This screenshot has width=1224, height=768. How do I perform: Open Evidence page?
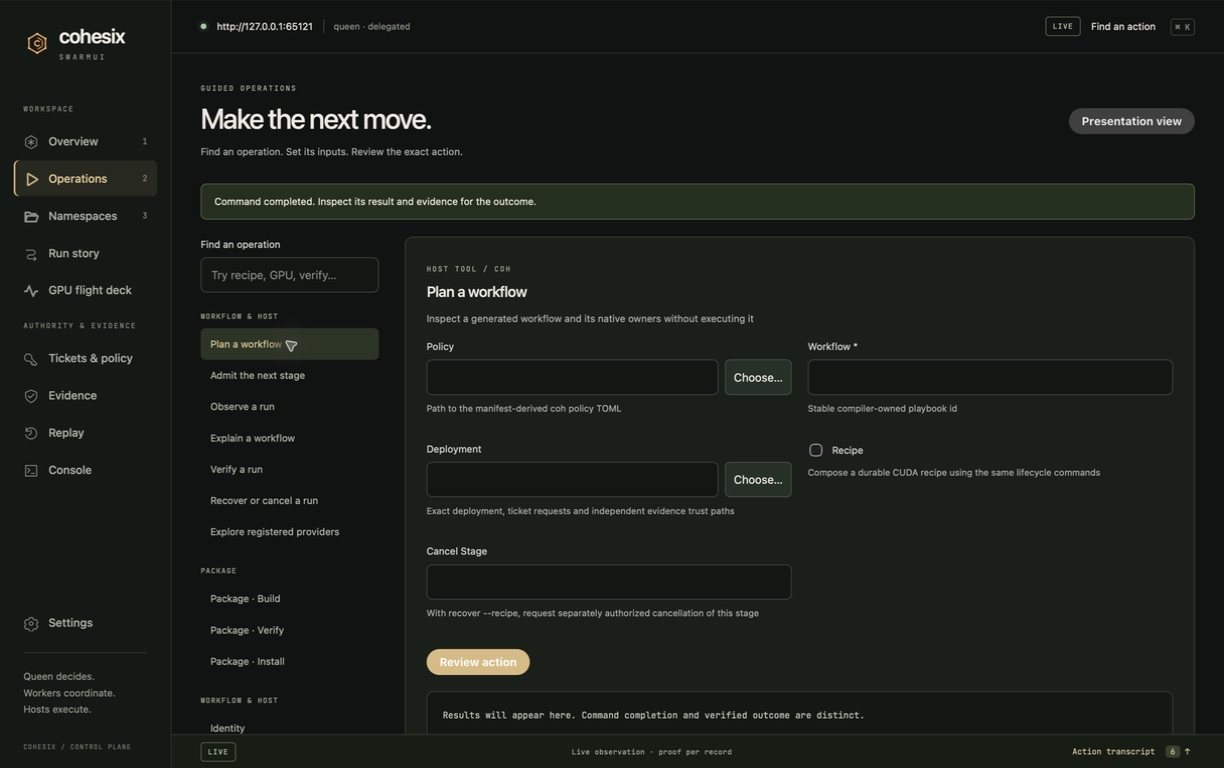[x=85, y=396]
